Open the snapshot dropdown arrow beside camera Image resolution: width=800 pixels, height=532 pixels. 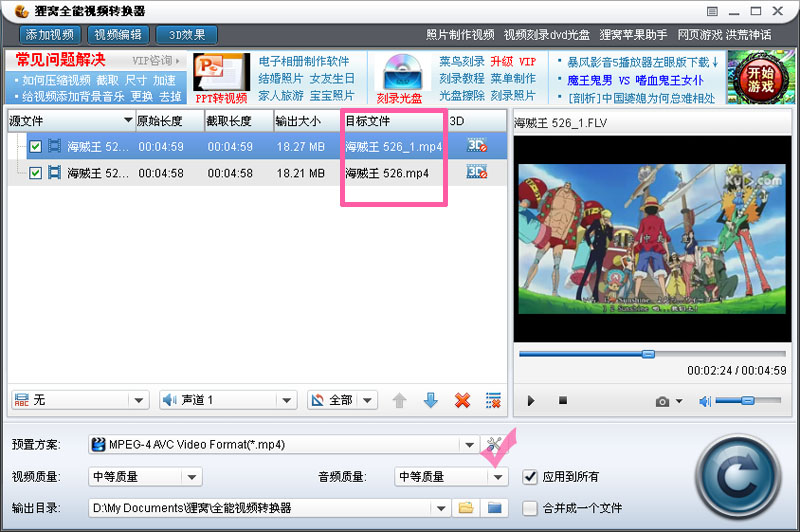click(679, 401)
